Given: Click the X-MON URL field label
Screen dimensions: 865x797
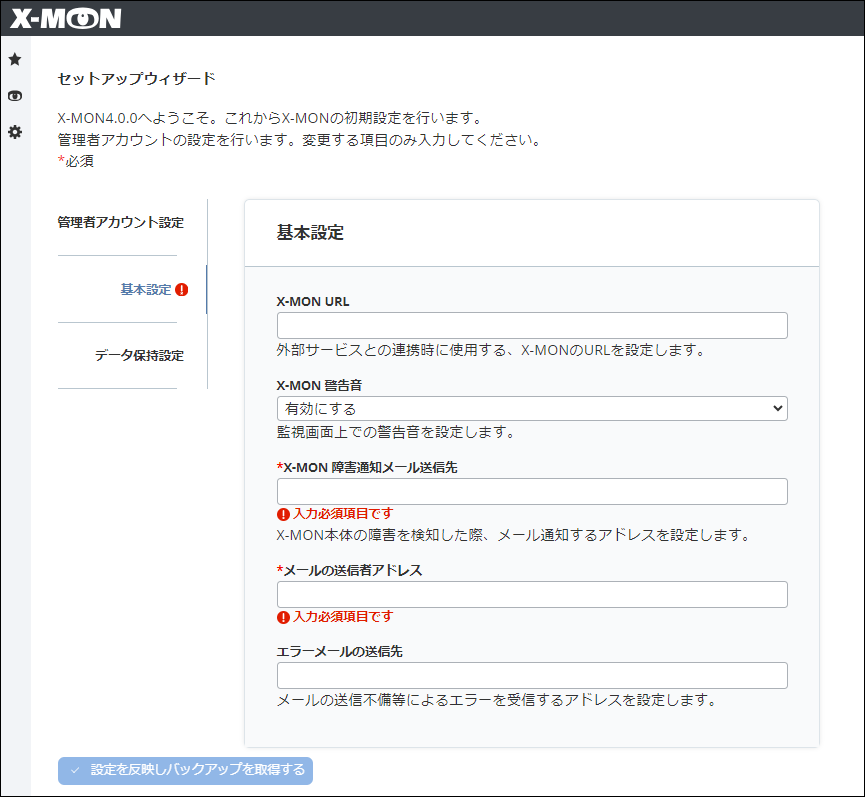Looking at the screenshot, I should coord(313,301).
